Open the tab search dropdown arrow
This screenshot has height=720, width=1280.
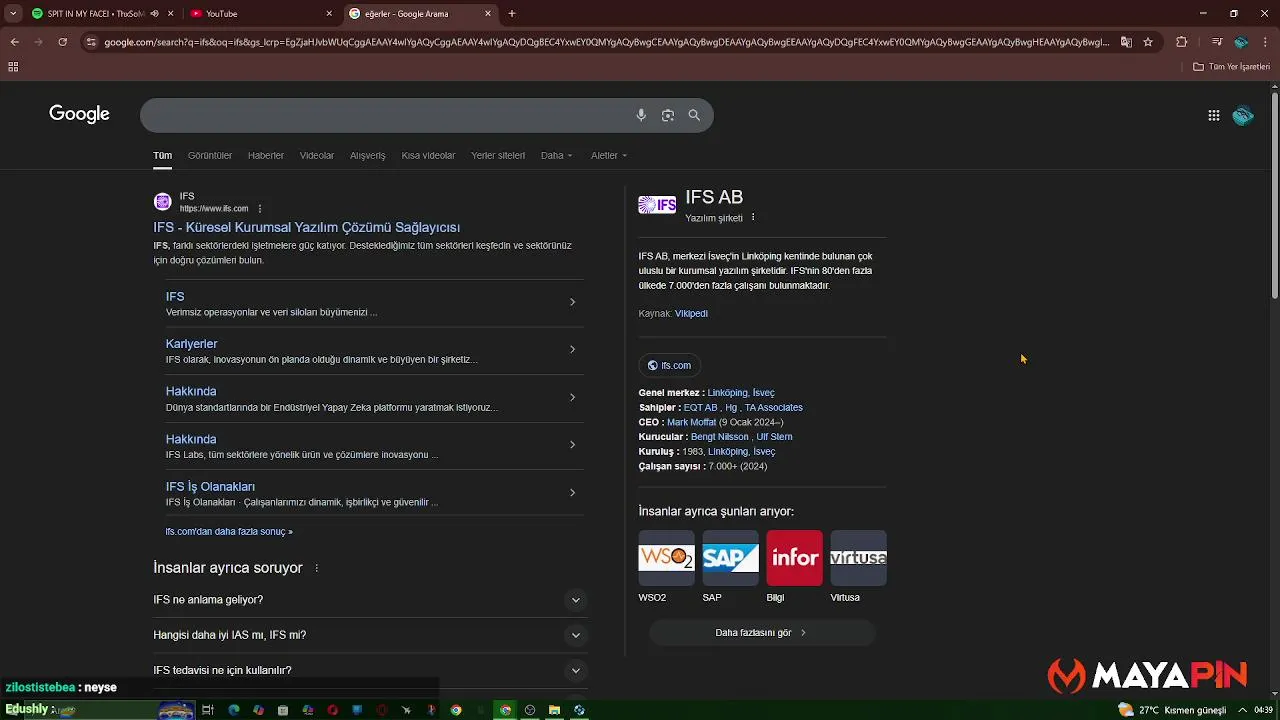point(13,14)
